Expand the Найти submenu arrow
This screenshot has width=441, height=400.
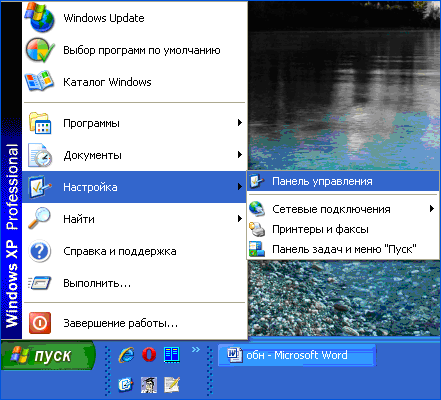pos(239,219)
